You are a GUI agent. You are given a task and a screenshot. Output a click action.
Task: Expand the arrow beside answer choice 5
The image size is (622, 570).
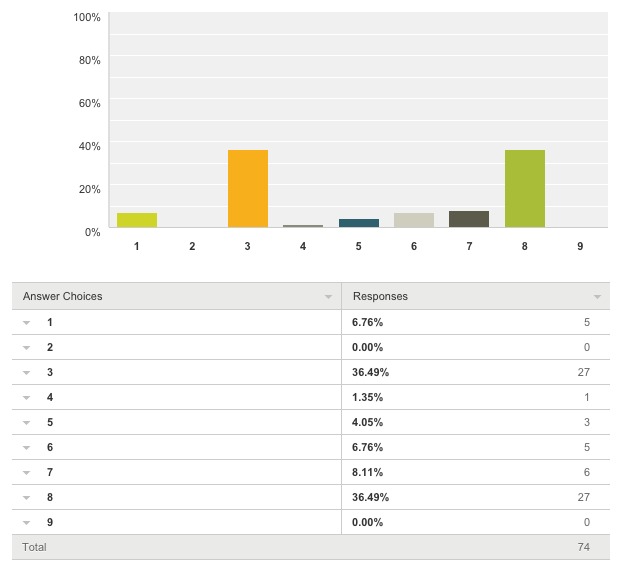27,423
